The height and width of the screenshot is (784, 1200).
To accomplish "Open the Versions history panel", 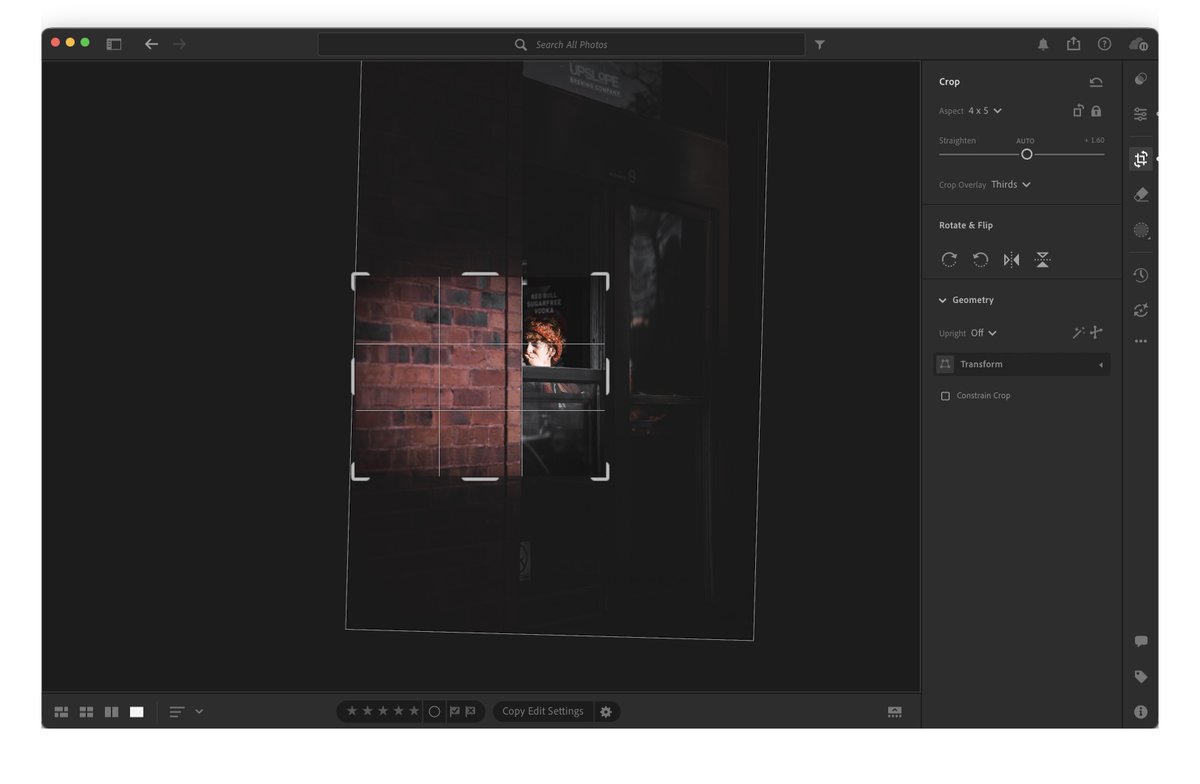I will (1140, 275).
